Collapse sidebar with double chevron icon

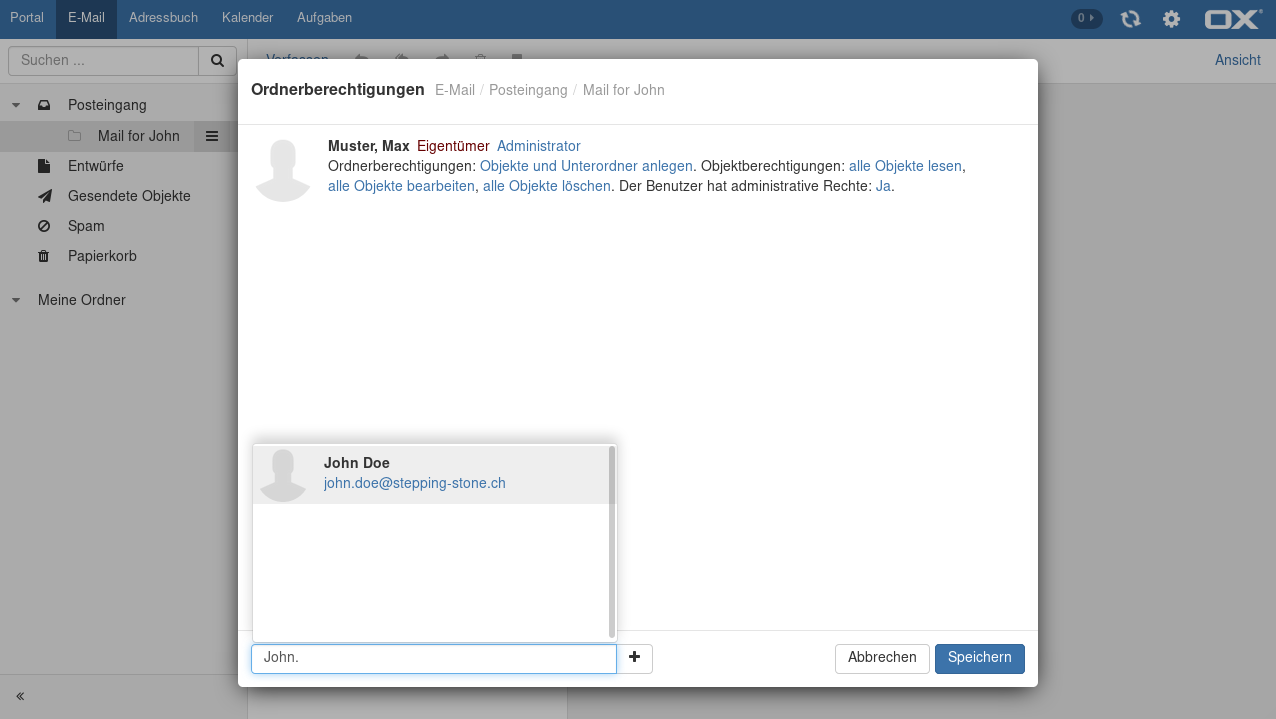point(20,696)
